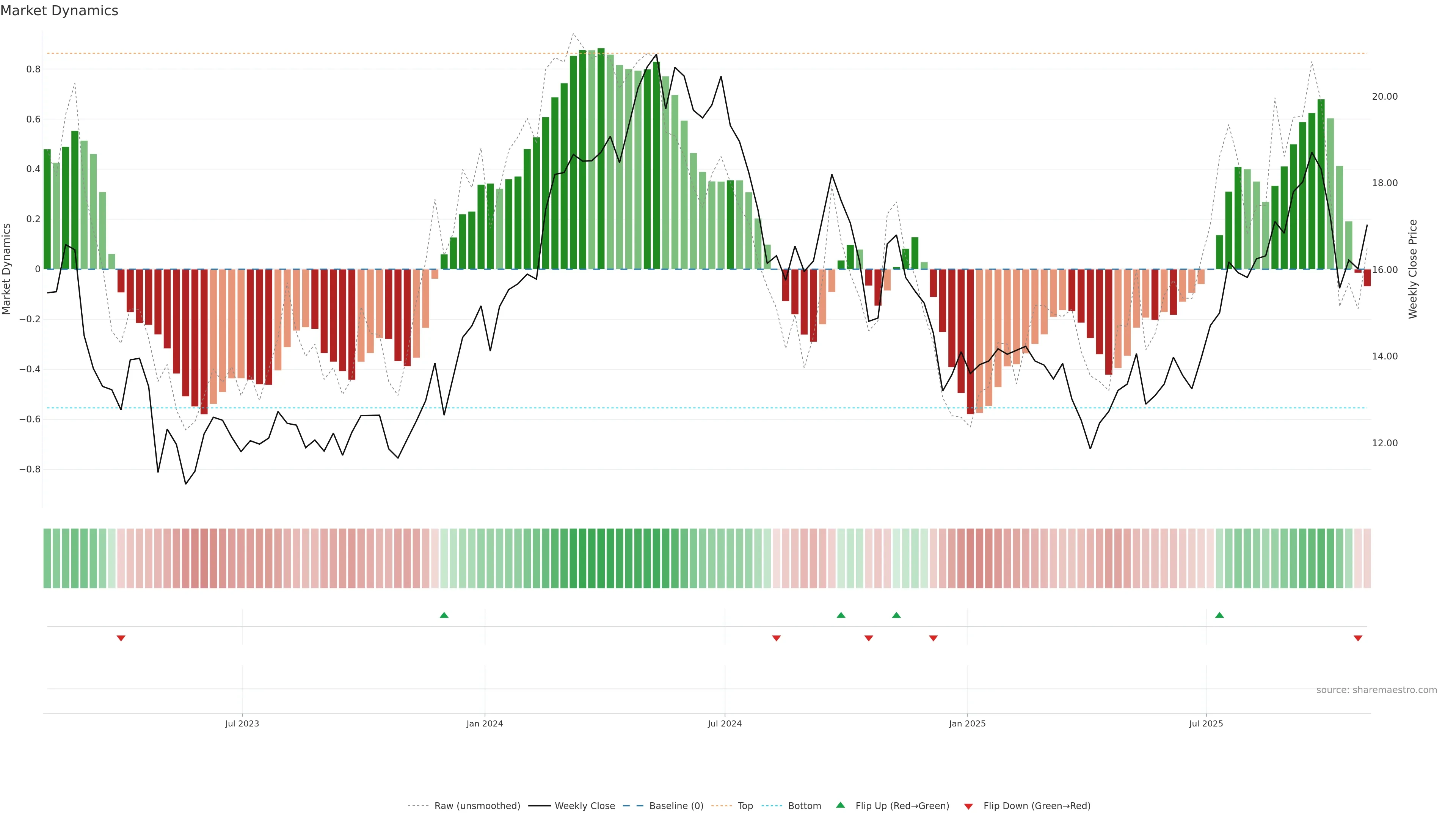
Task: Click the Market Dynamics chart title
Action: pos(60,11)
